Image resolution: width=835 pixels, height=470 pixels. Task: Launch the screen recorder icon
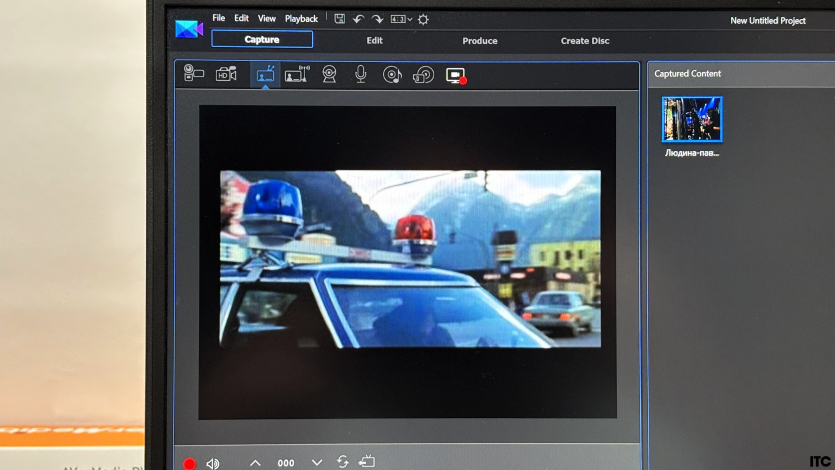(x=456, y=75)
